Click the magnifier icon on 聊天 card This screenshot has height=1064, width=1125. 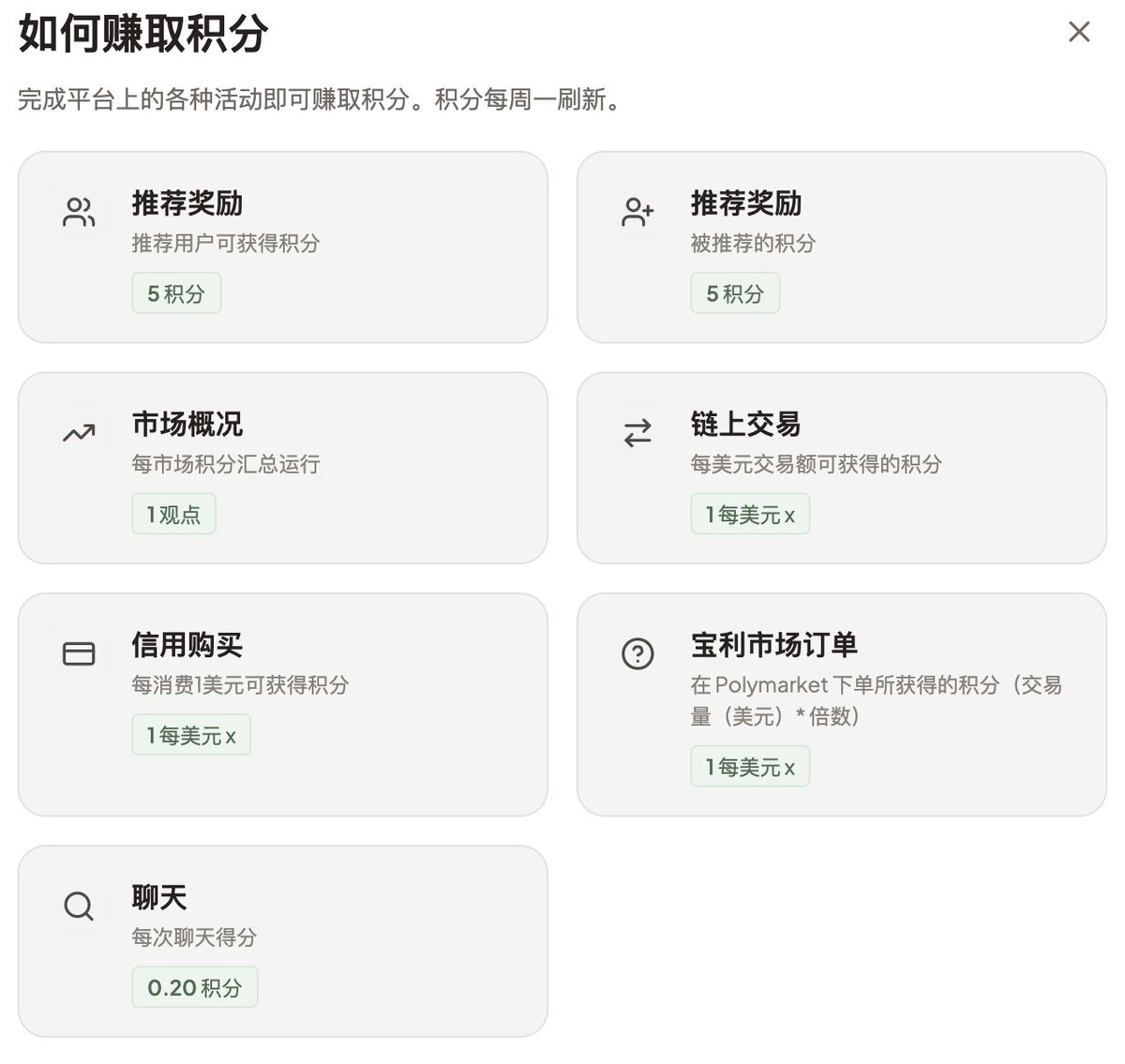pos(78,907)
